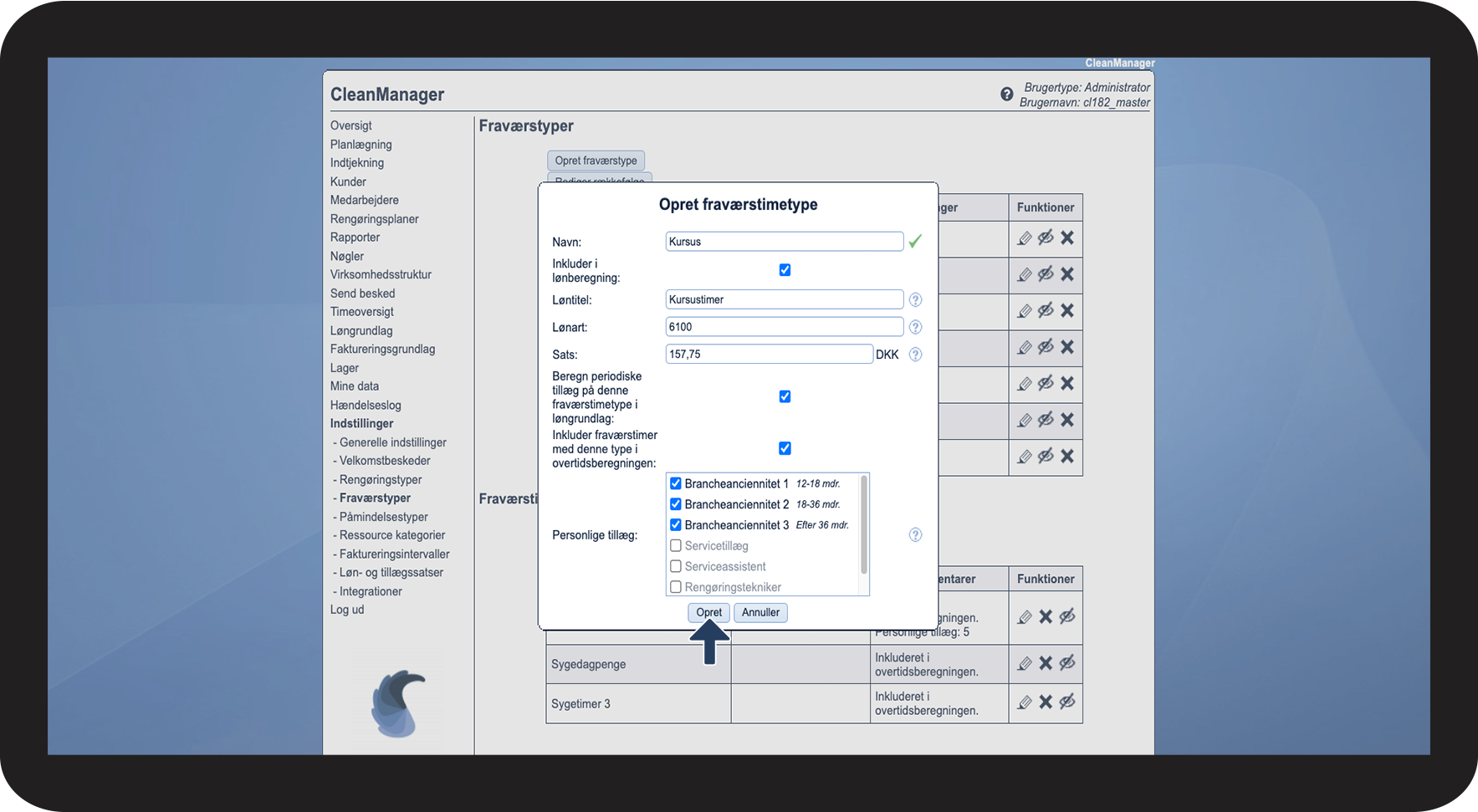Uncheck Brancheanciennitet 3 checkbox
Viewport: 1478px width, 812px height.
coord(676,525)
